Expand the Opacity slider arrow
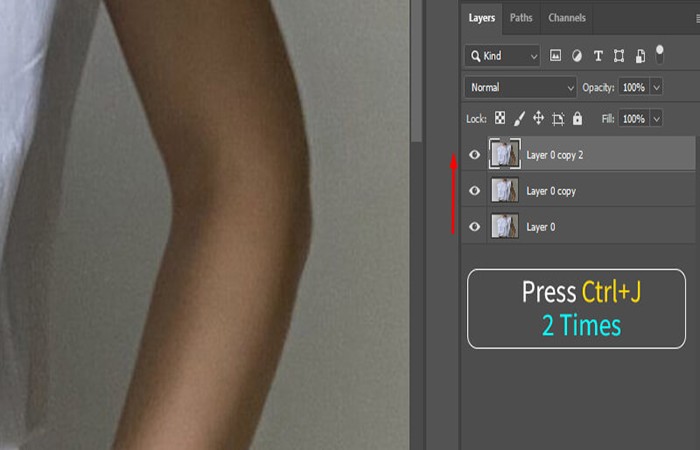The image size is (700, 450). (x=656, y=88)
